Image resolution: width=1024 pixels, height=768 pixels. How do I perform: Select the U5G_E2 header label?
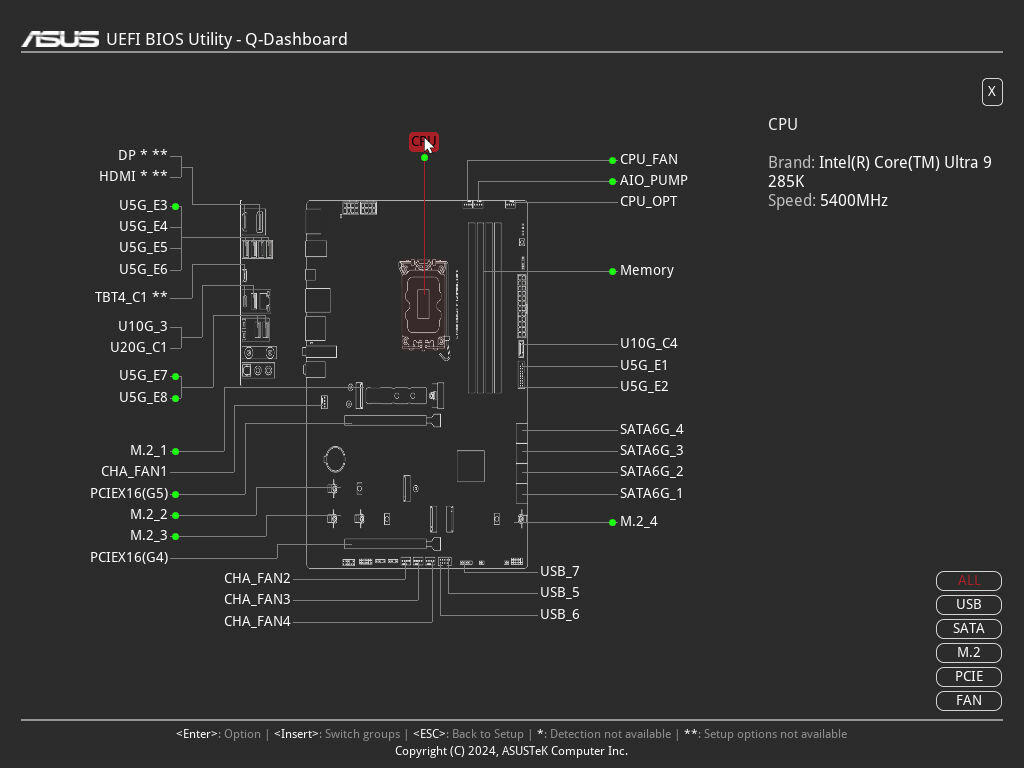coord(644,386)
